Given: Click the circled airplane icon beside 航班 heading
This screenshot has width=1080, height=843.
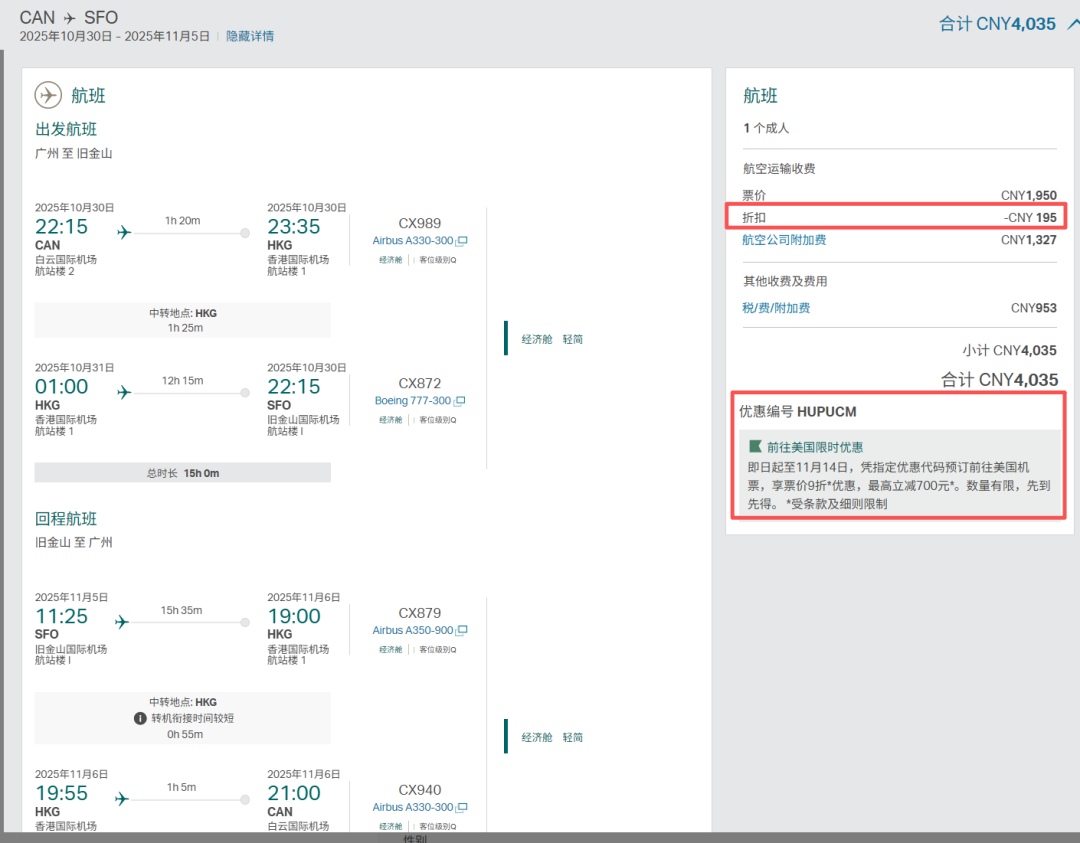Looking at the screenshot, I should pos(48,95).
